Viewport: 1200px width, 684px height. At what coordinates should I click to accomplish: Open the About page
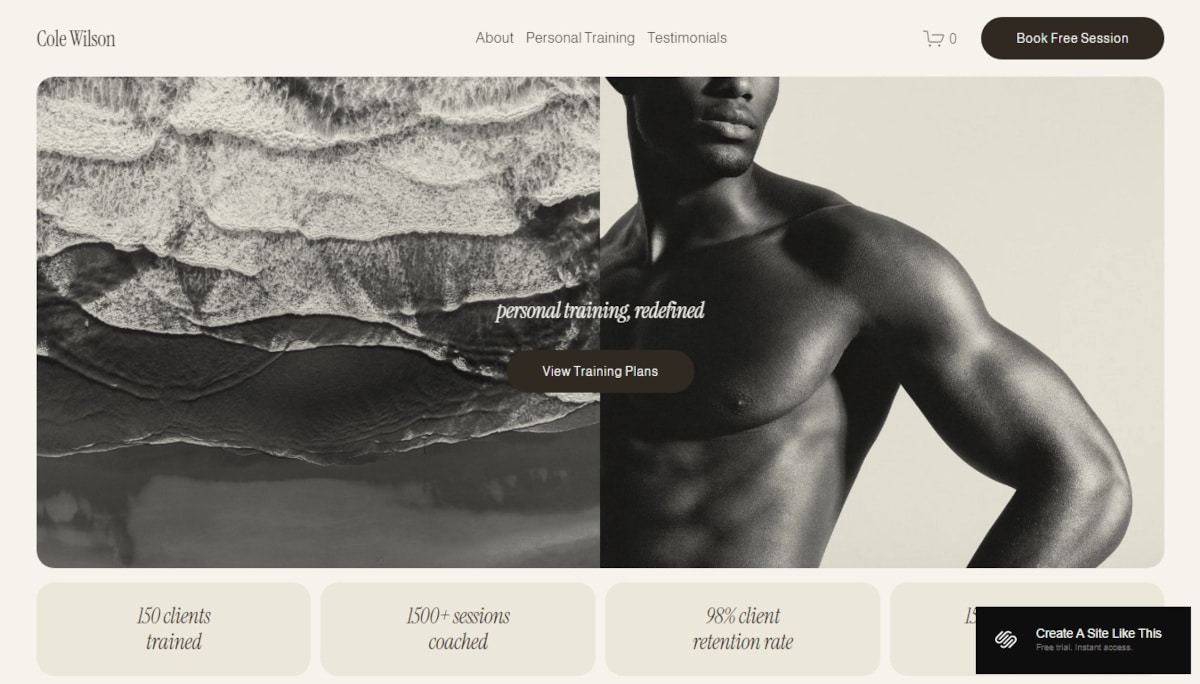click(x=494, y=38)
